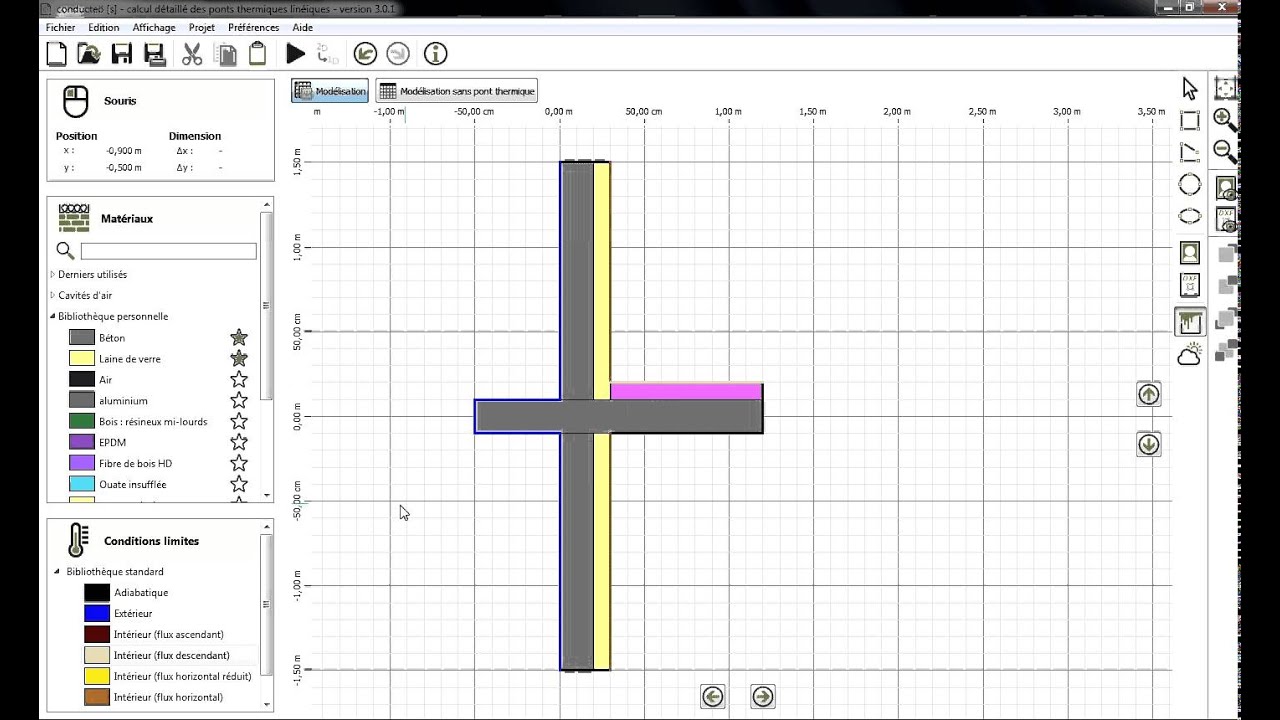Open the Fichier menu
Screen dimensions: 1280x720
[60, 28]
